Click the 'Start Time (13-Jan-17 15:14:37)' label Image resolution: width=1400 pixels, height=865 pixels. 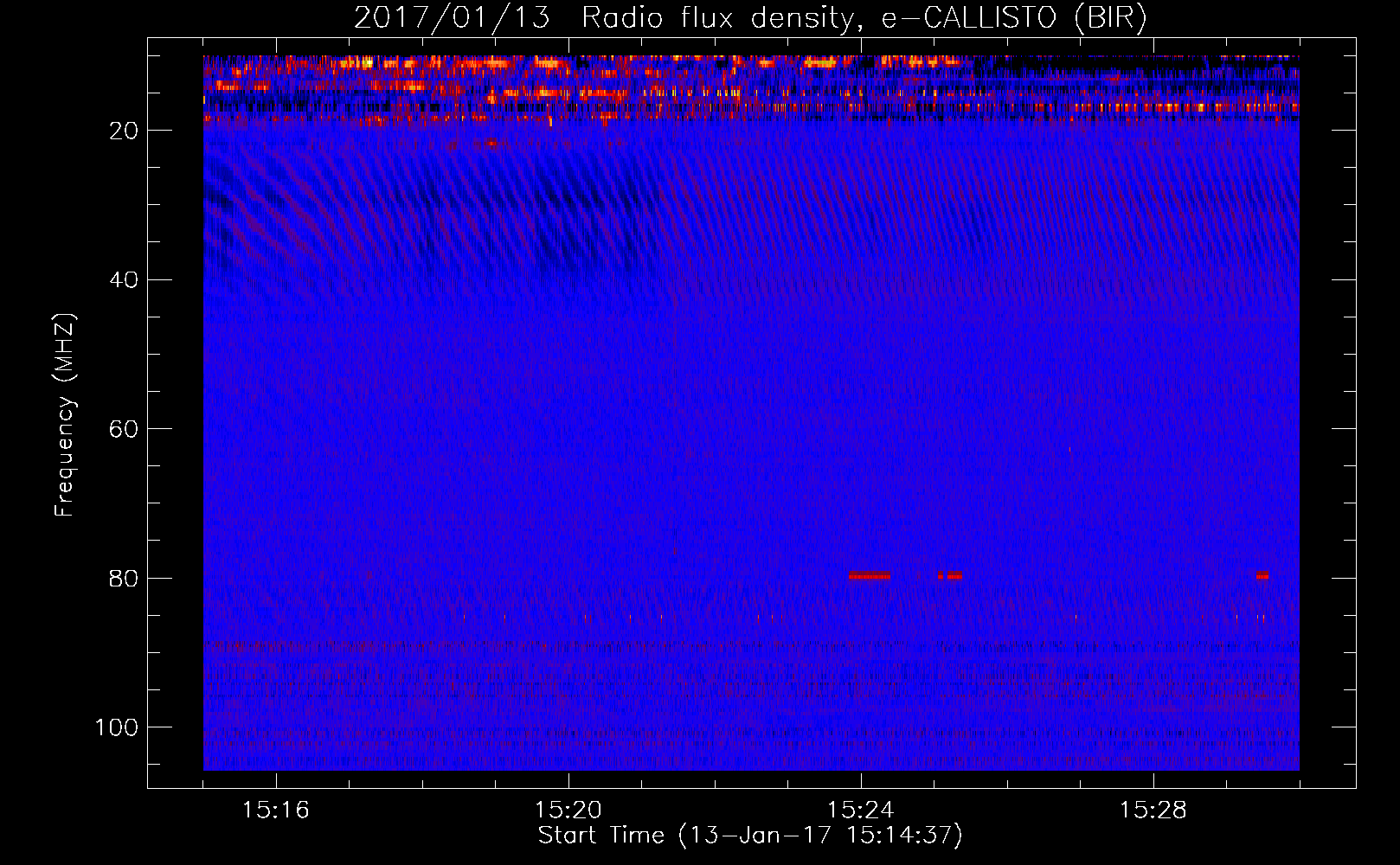[x=750, y=836]
